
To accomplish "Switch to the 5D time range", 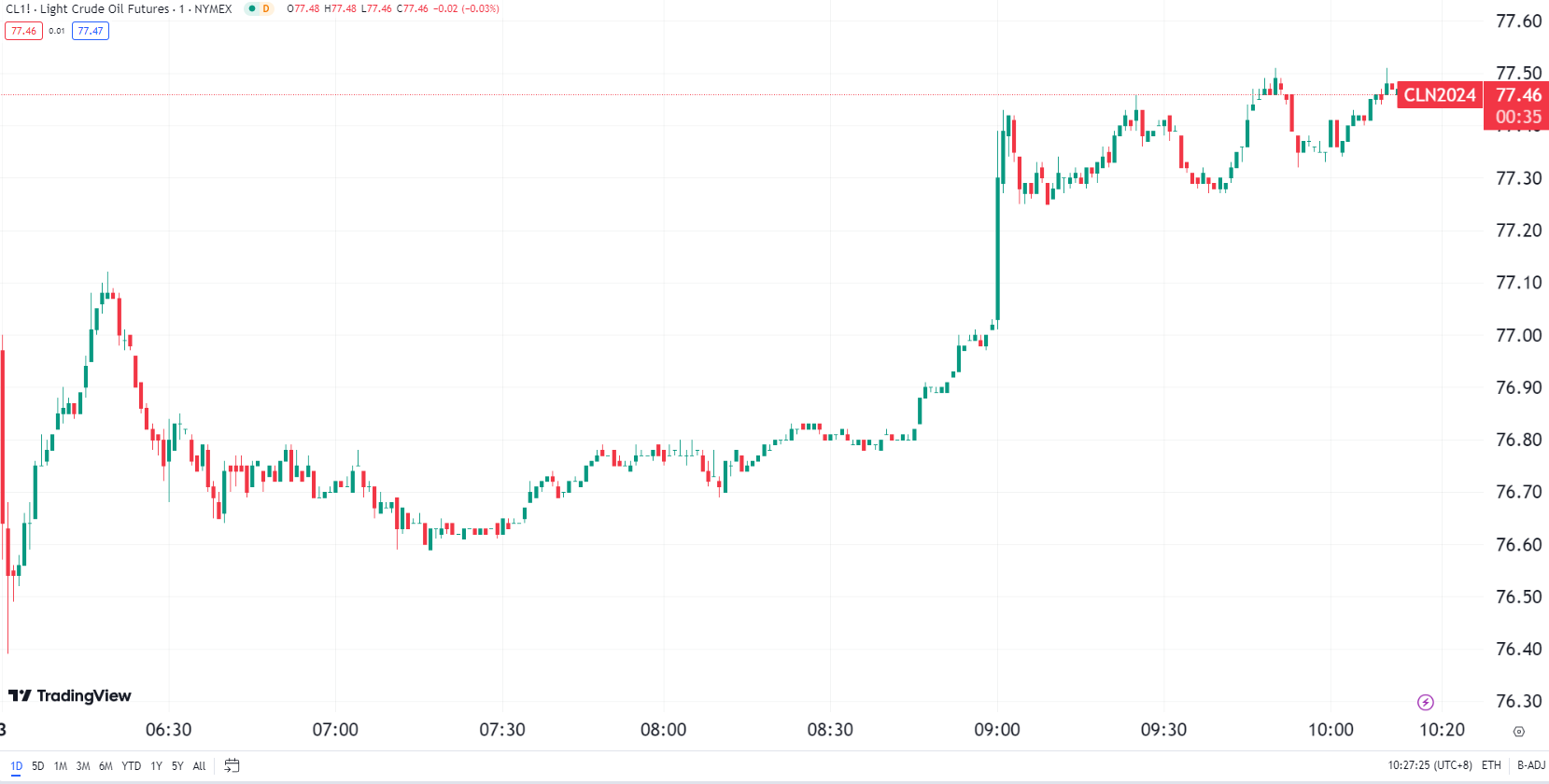I will [38, 765].
